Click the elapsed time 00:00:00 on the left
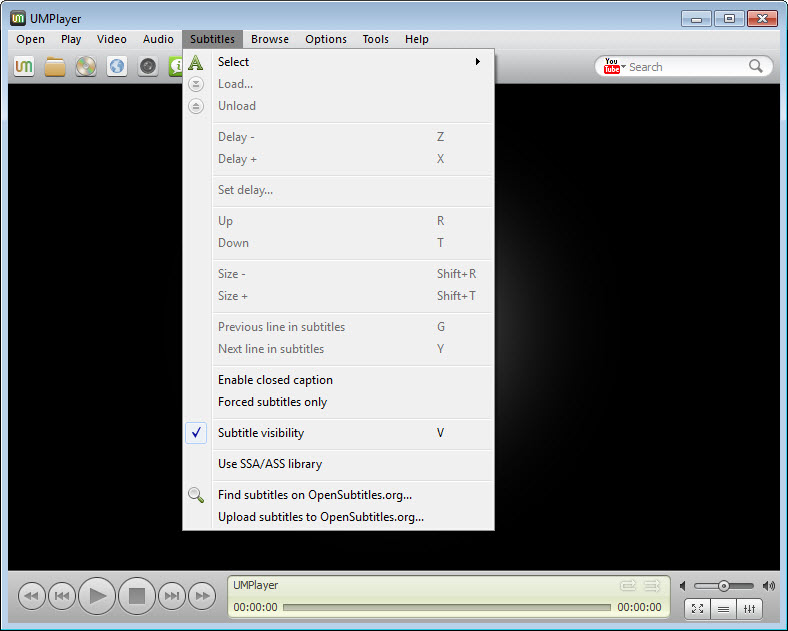 (x=255, y=607)
